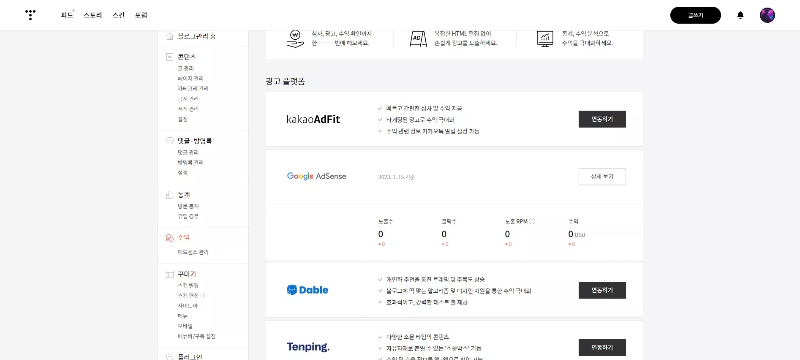Image resolution: width=800 pixels, height=360 pixels.
Task: Click the AD signboard icon
Action: pyautogui.click(x=418, y=38)
